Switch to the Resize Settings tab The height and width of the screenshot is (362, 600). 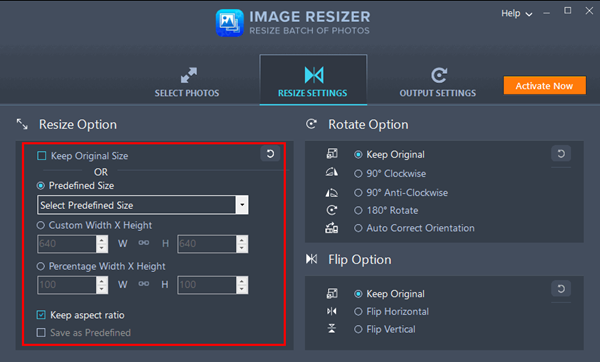313,80
